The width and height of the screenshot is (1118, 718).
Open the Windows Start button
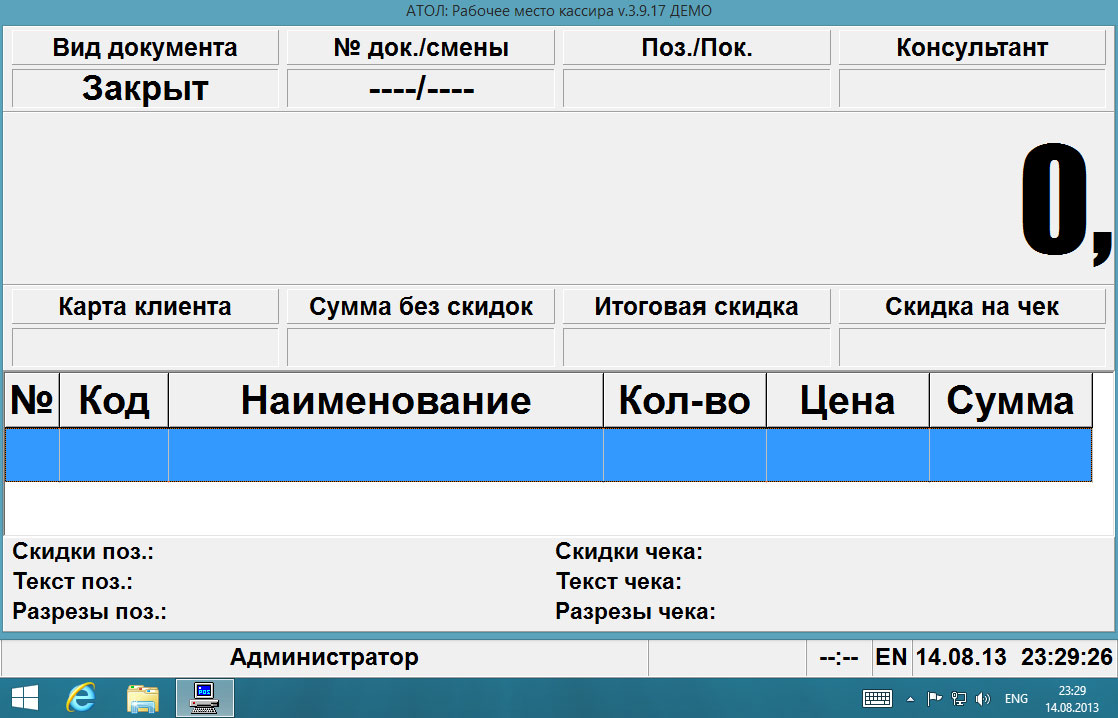[x=24, y=697]
